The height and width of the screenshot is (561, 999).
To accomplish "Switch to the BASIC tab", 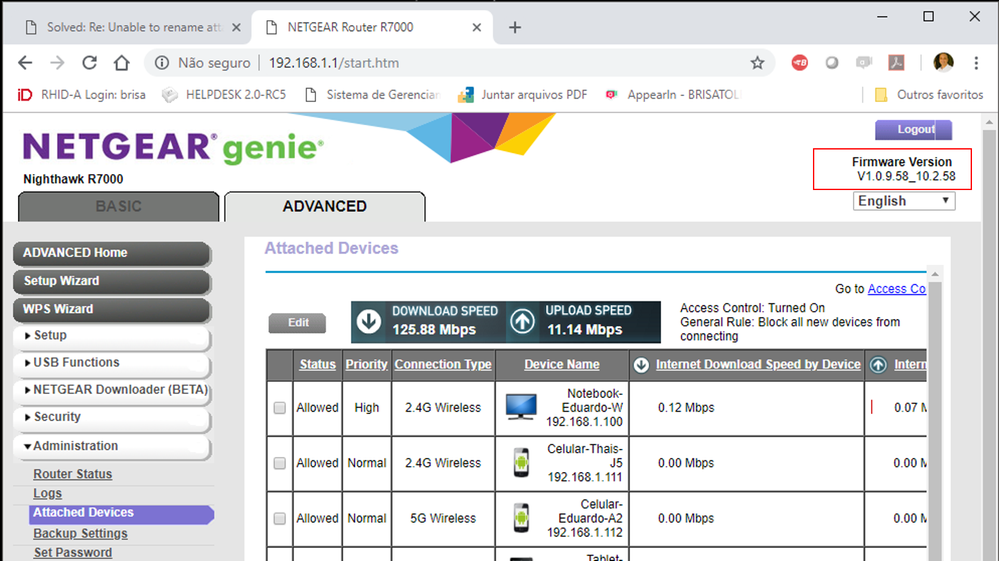I will point(119,206).
